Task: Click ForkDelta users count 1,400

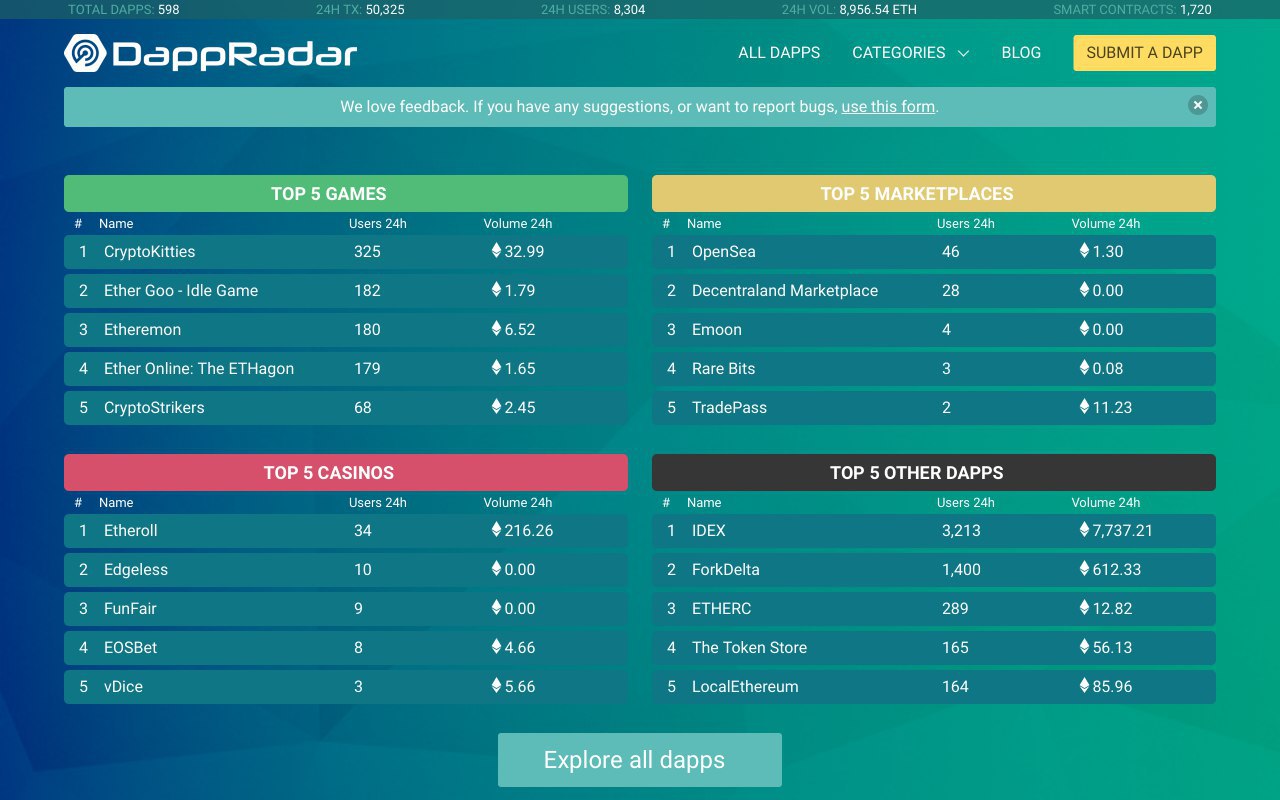Action: (x=961, y=570)
